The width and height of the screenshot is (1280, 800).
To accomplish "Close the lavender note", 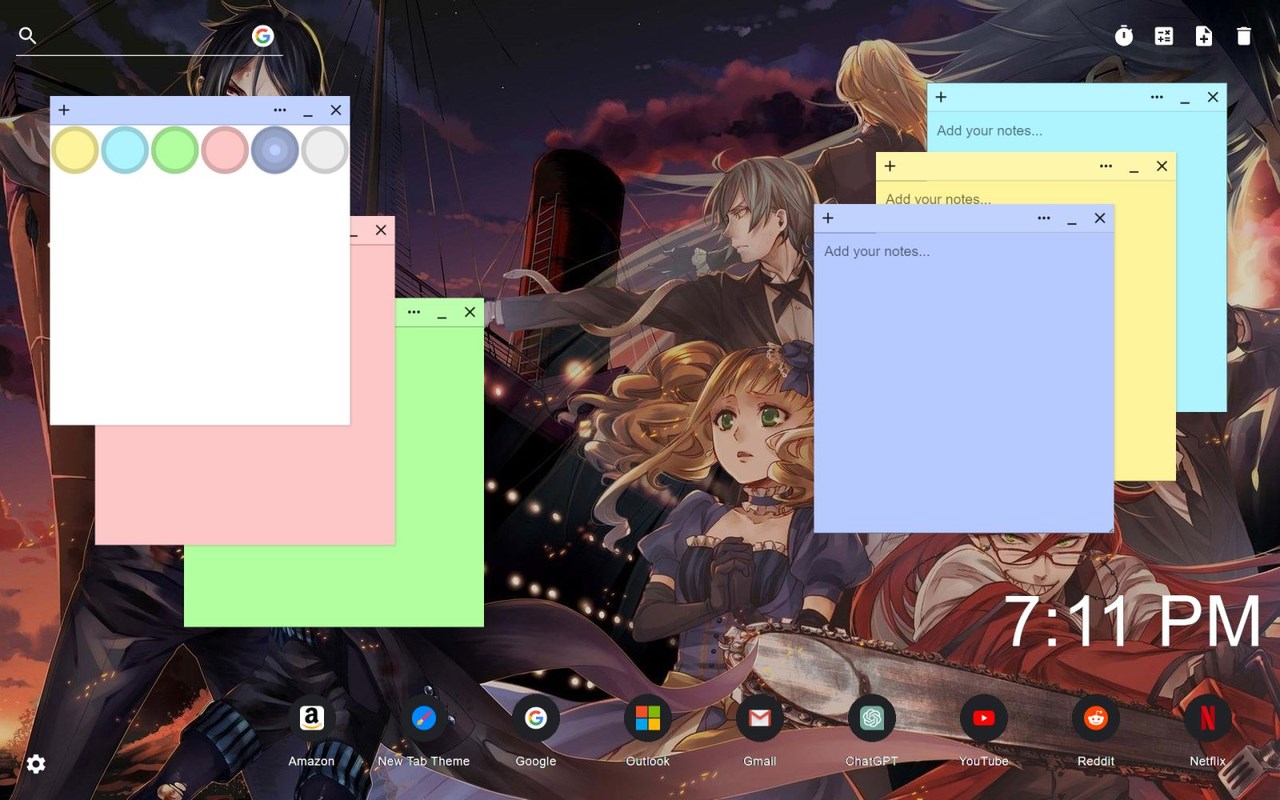I will pos(1100,218).
